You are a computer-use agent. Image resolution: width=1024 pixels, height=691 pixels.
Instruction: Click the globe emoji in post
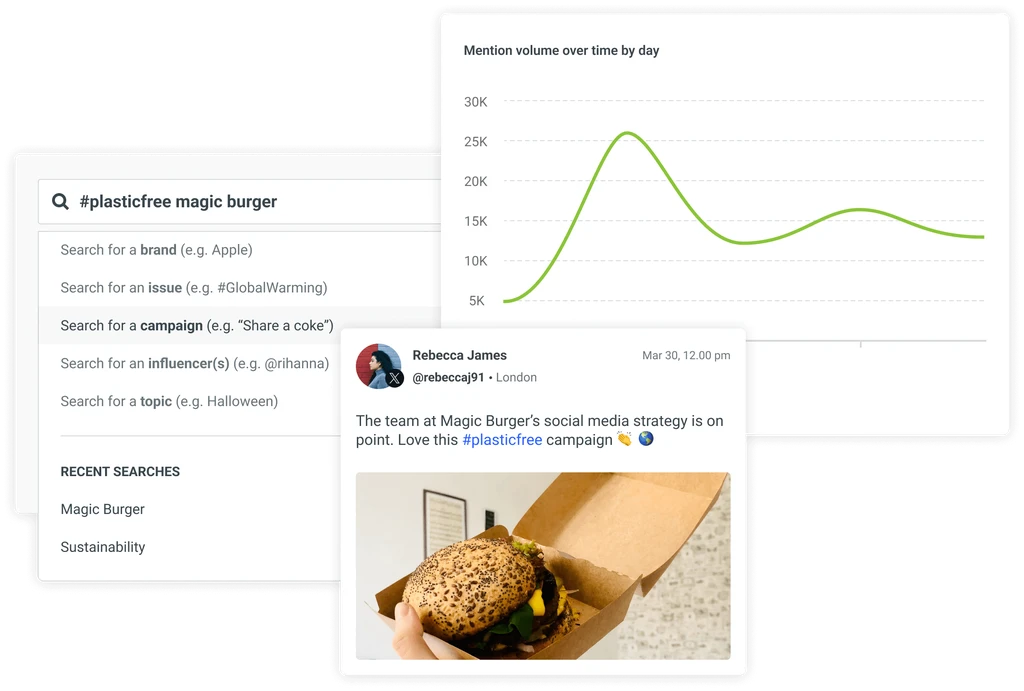[646, 439]
